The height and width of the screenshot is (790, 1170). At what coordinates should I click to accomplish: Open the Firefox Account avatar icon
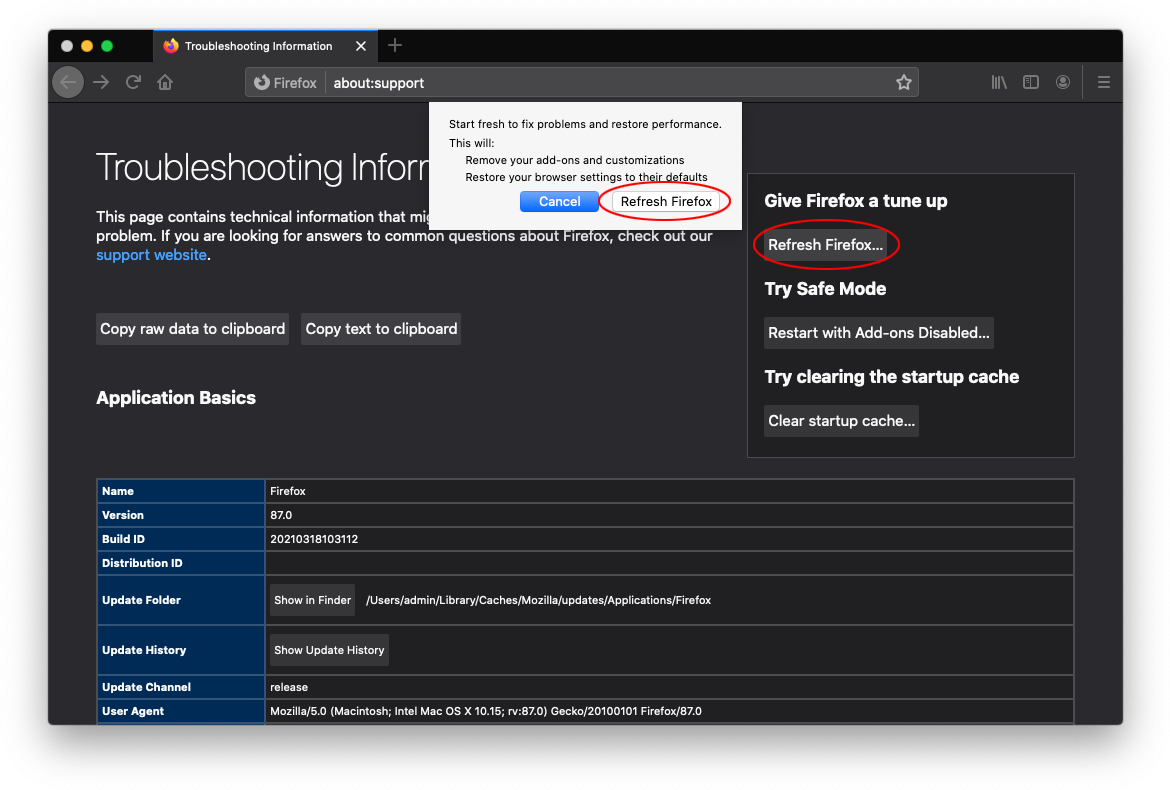click(x=1063, y=82)
